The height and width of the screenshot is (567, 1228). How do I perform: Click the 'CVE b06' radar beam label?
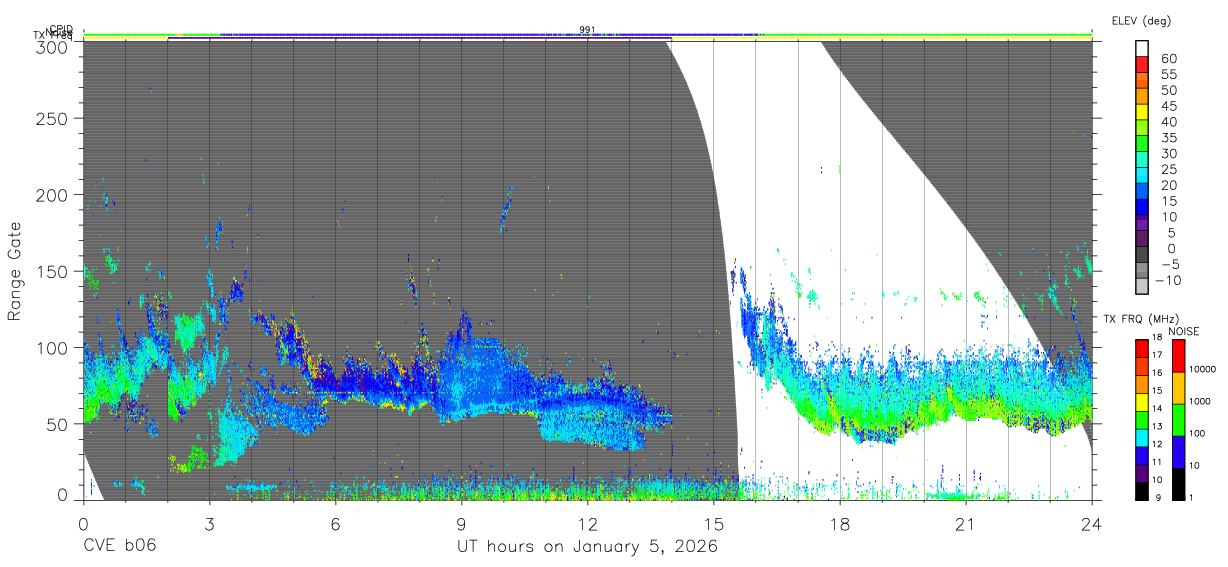click(x=119, y=546)
